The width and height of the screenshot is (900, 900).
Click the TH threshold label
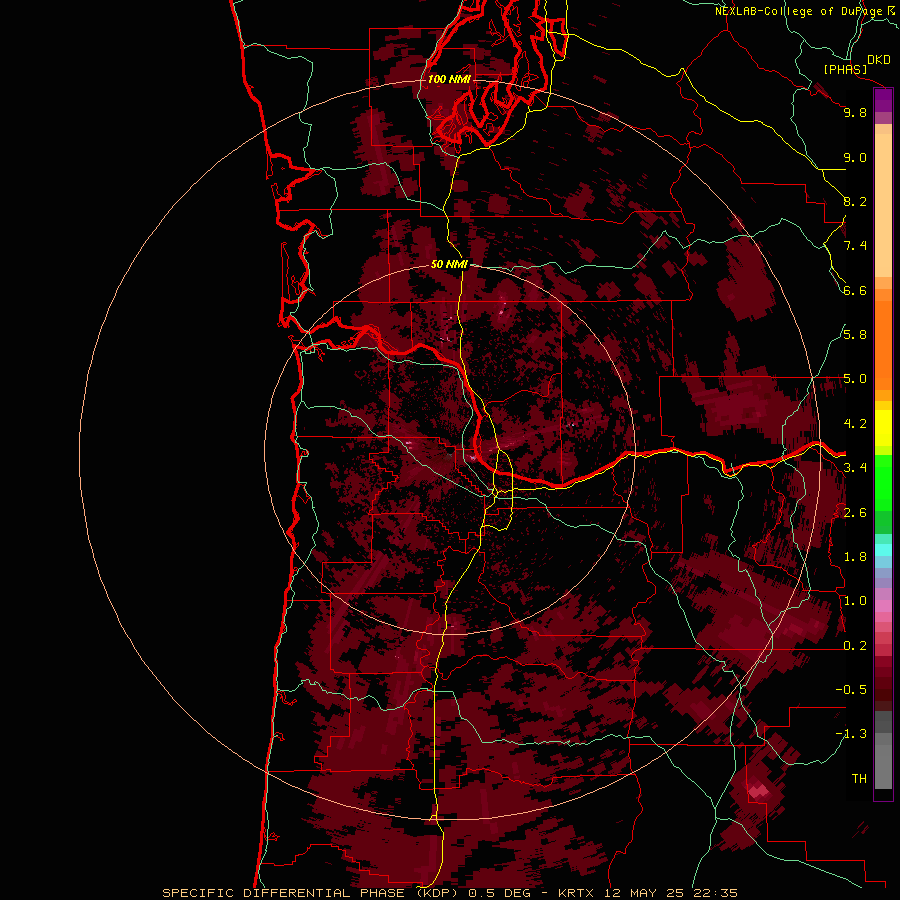point(859,779)
